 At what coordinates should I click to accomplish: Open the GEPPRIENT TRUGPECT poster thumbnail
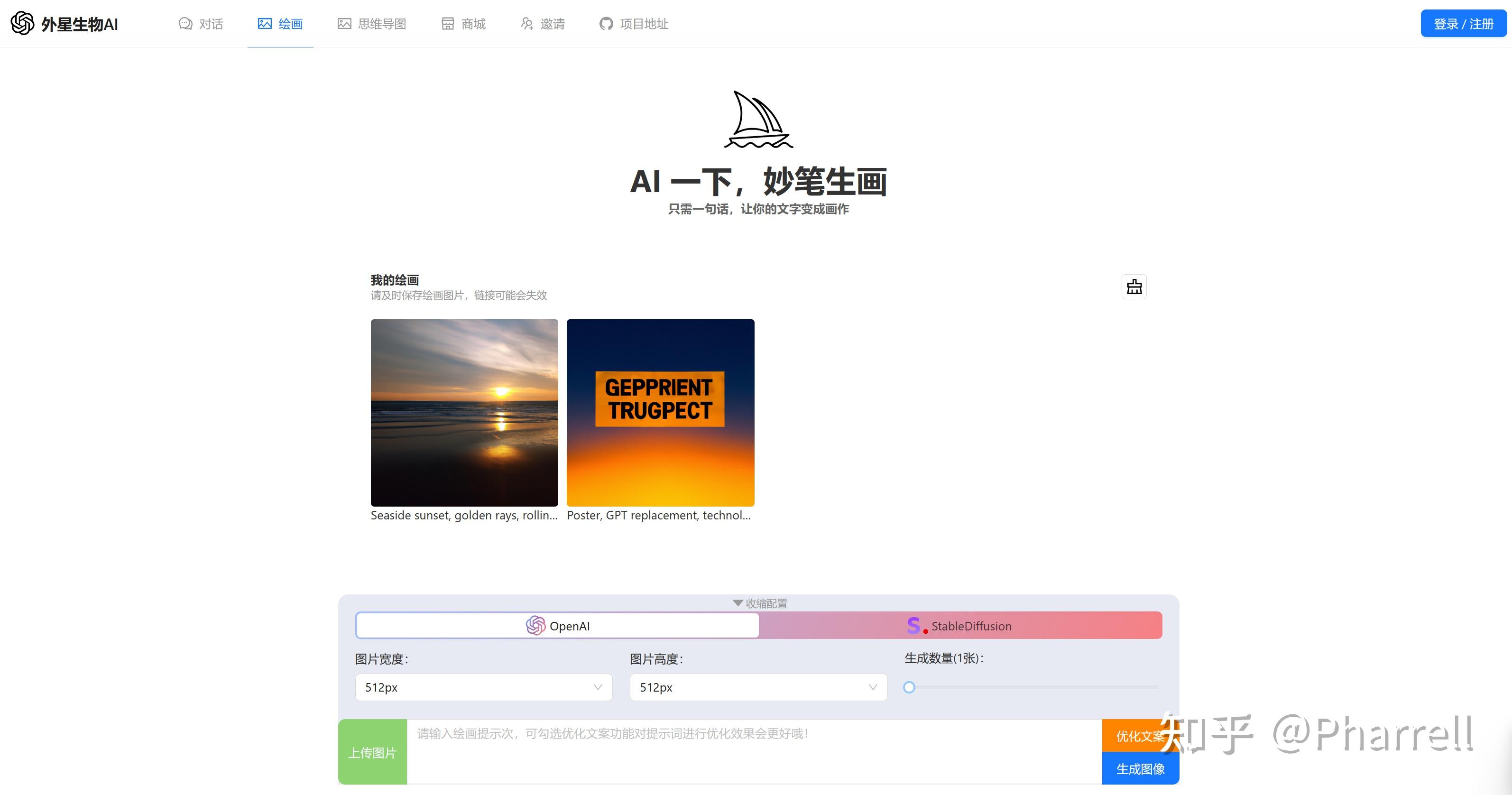point(660,413)
